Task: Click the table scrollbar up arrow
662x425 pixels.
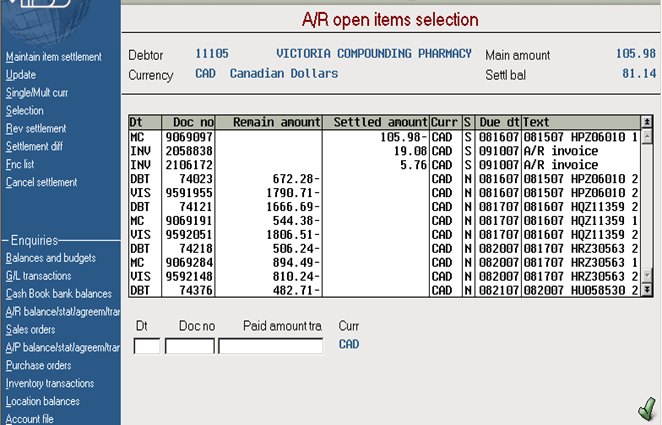Action: (647, 136)
